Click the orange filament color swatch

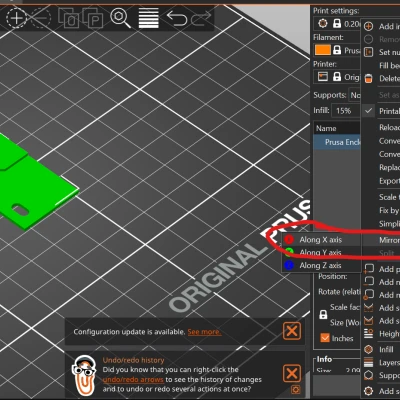[x=323, y=50]
